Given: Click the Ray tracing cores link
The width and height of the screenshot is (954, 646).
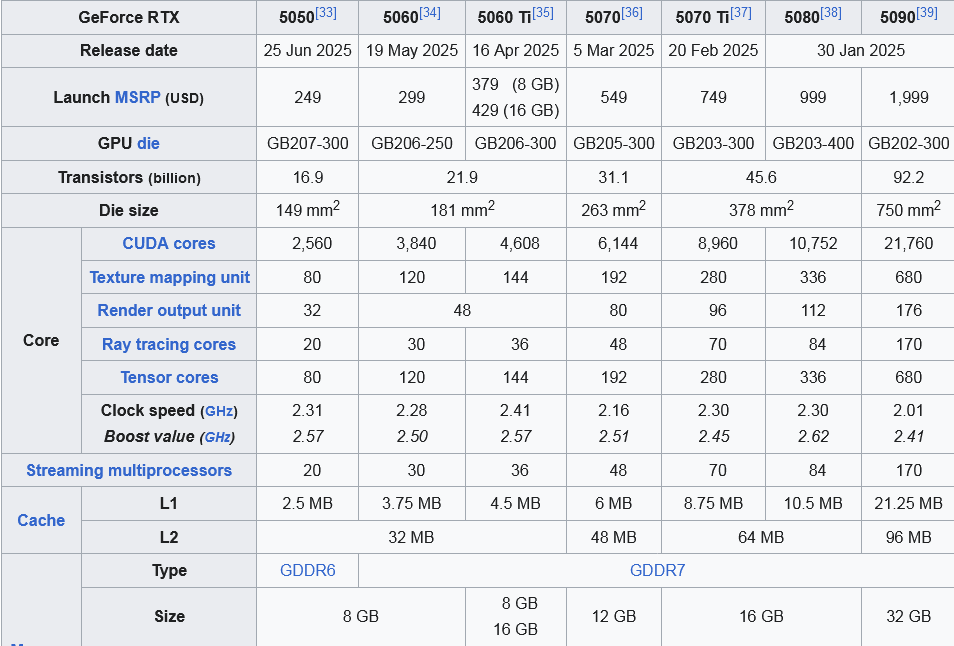Looking at the screenshot, I should pyautogui.click(x=168, y=344).
